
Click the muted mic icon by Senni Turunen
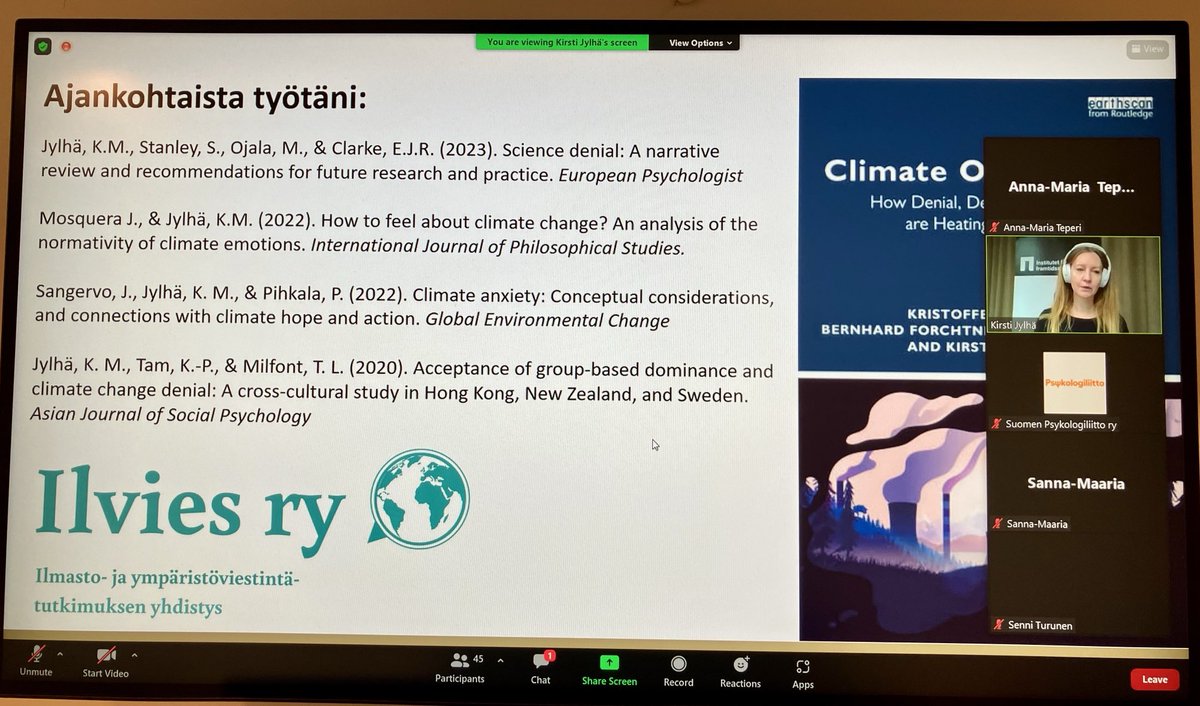(x=999, y=625)
